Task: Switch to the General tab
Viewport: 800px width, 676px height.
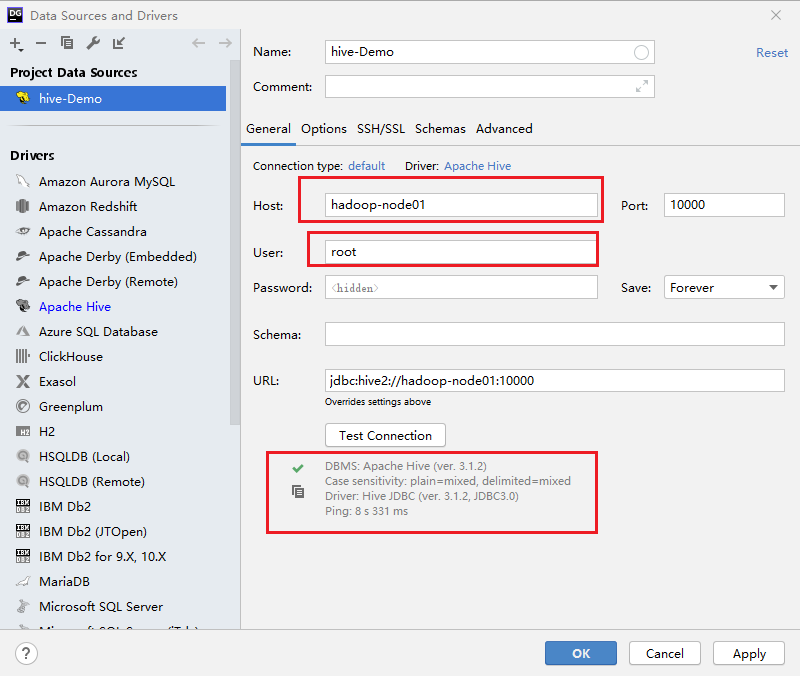Action: [x=268, y=129]
